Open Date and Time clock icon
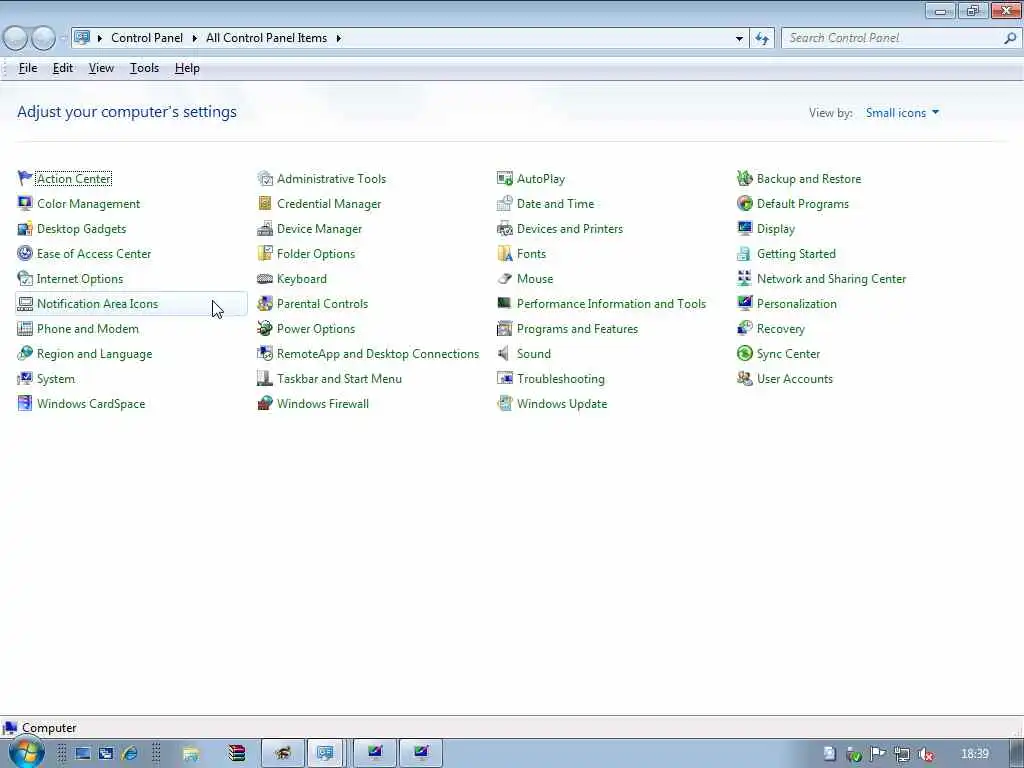The width and height of the screenshot is (1024, 768). pyautogui.click(x=505, y=203)
